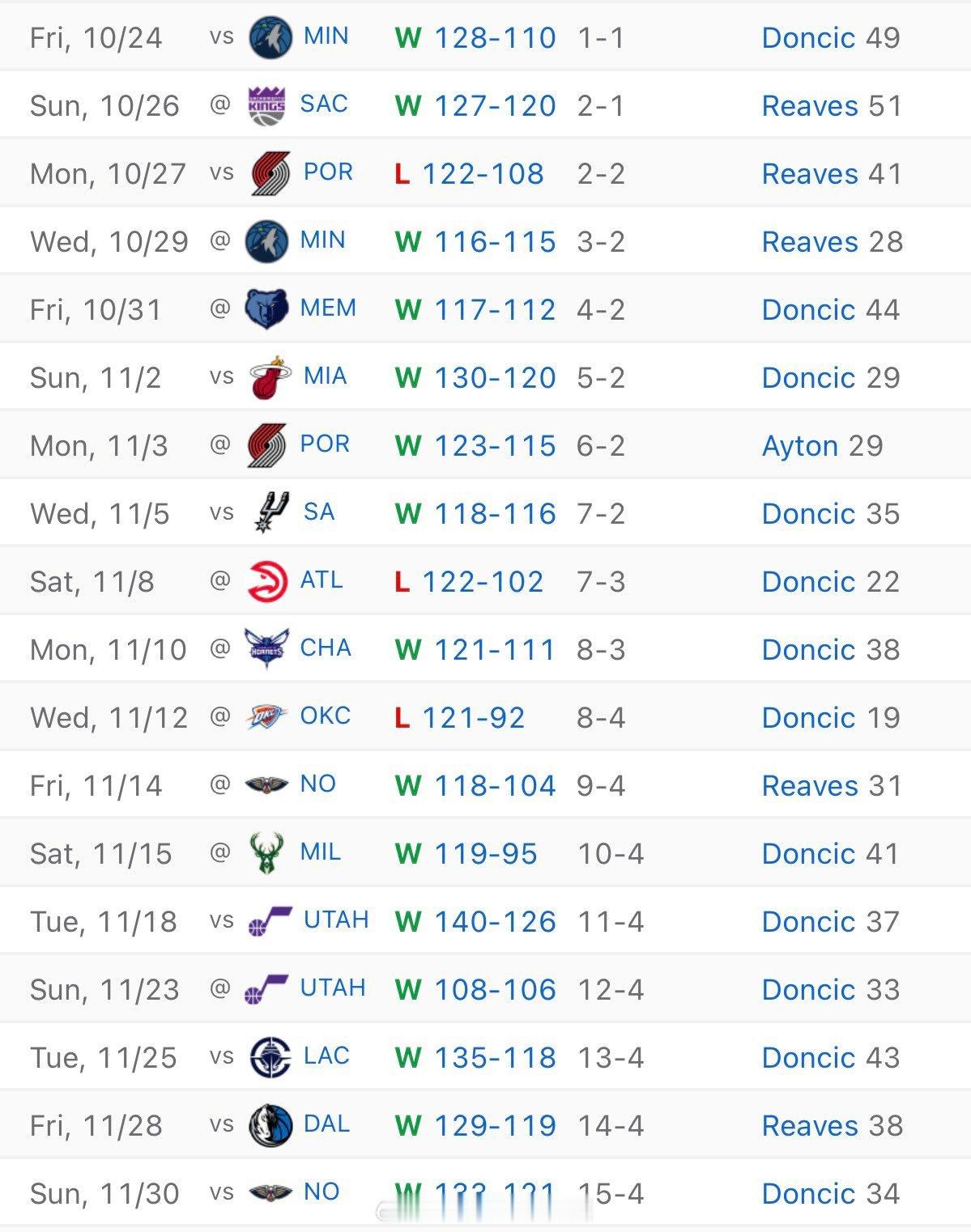
Task: Click the San Antonio Spurs logo icon
Action: point(271,513)
